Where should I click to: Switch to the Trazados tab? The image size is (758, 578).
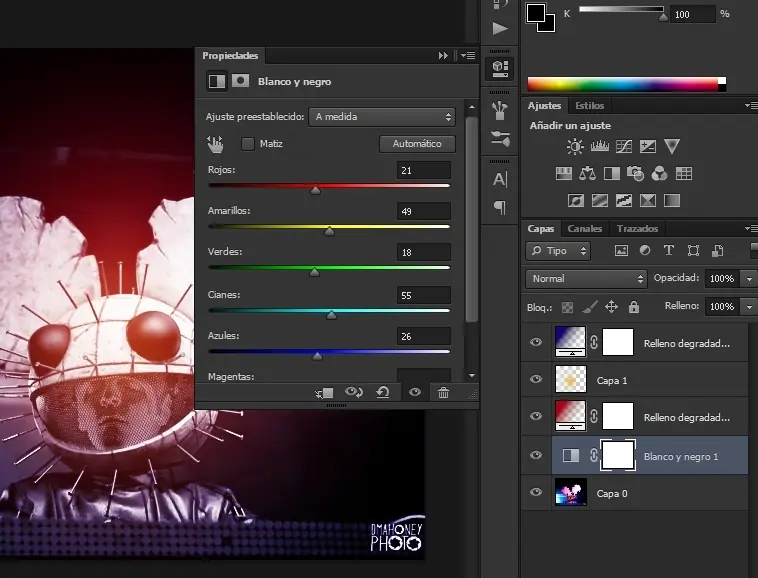(637, 229)
